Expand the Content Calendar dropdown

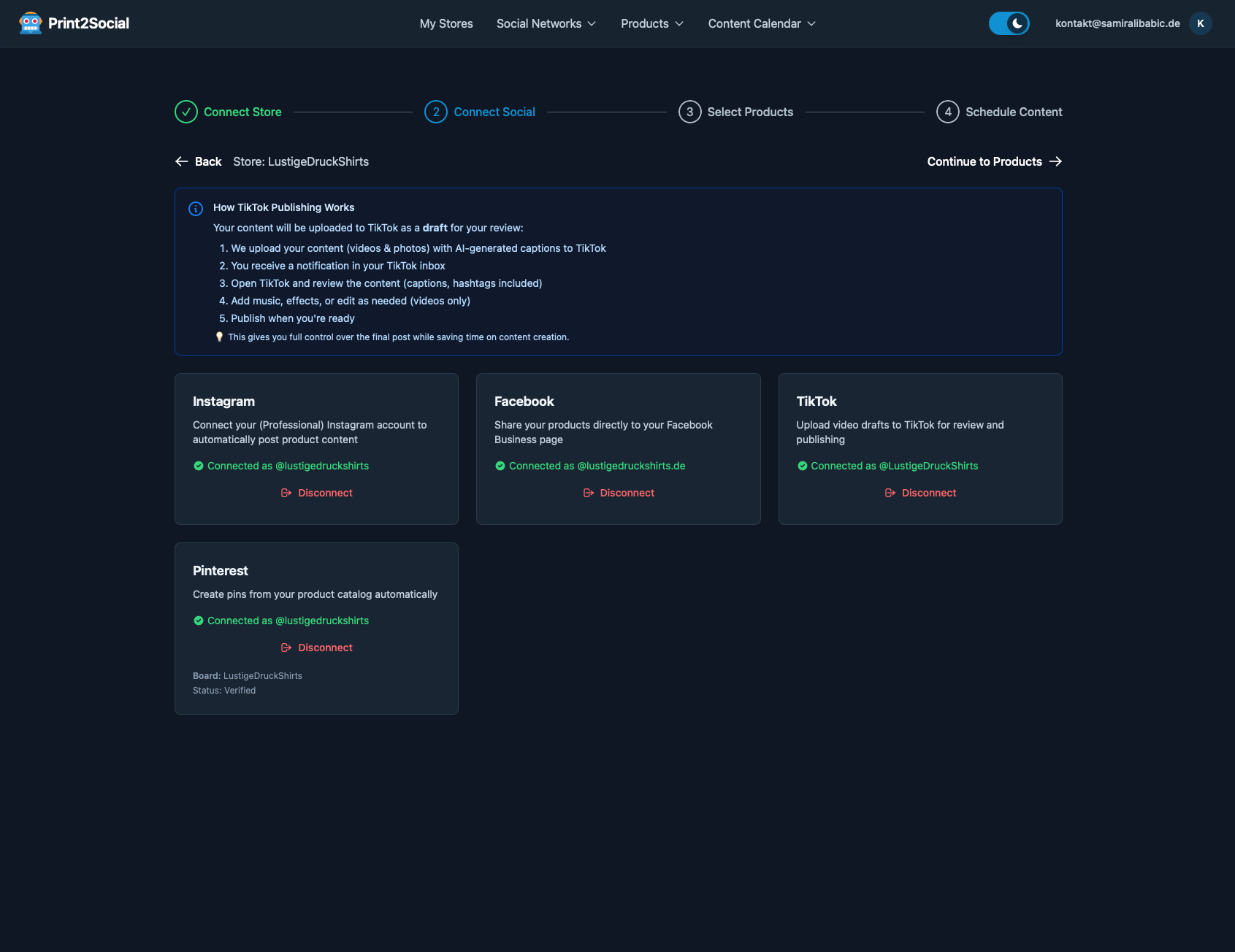[x=762, y=23]
